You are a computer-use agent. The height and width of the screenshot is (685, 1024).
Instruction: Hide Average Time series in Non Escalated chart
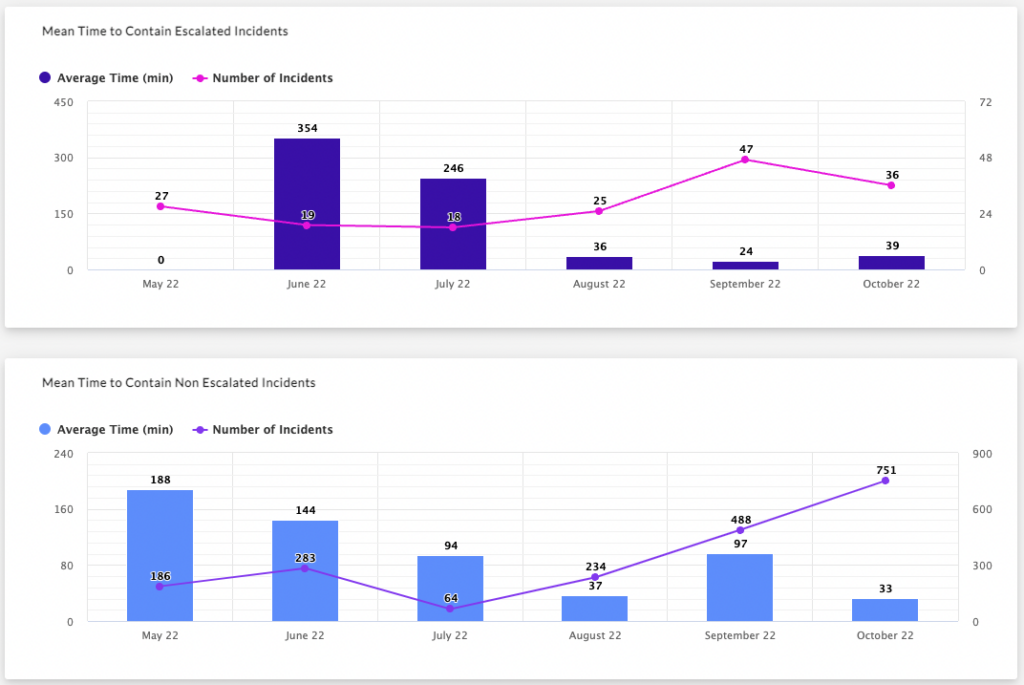tap(106, 430)
